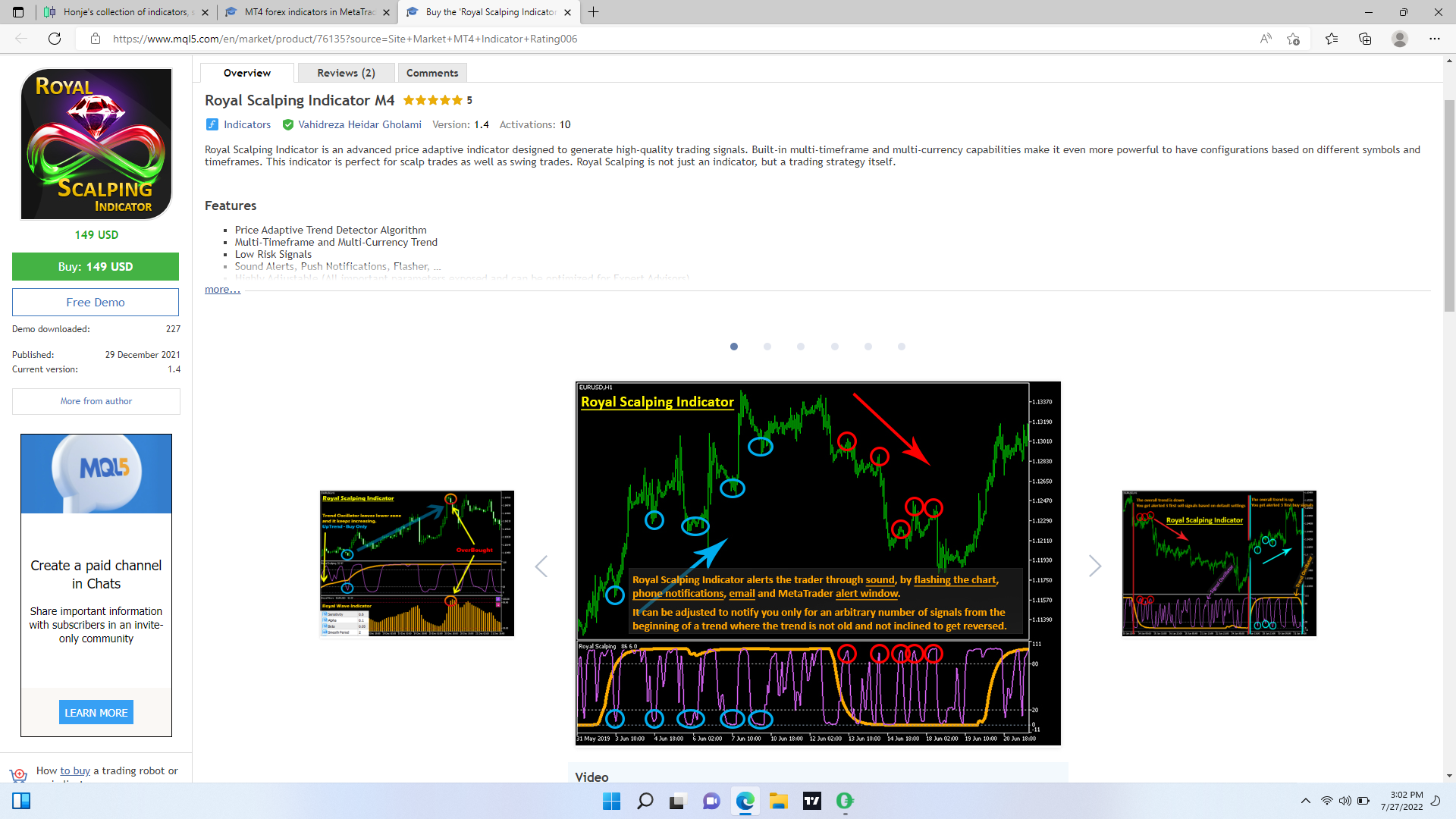The image size is (1456, 819).
Task: Open browser Collections icon
Action: tap(1365, 39)
